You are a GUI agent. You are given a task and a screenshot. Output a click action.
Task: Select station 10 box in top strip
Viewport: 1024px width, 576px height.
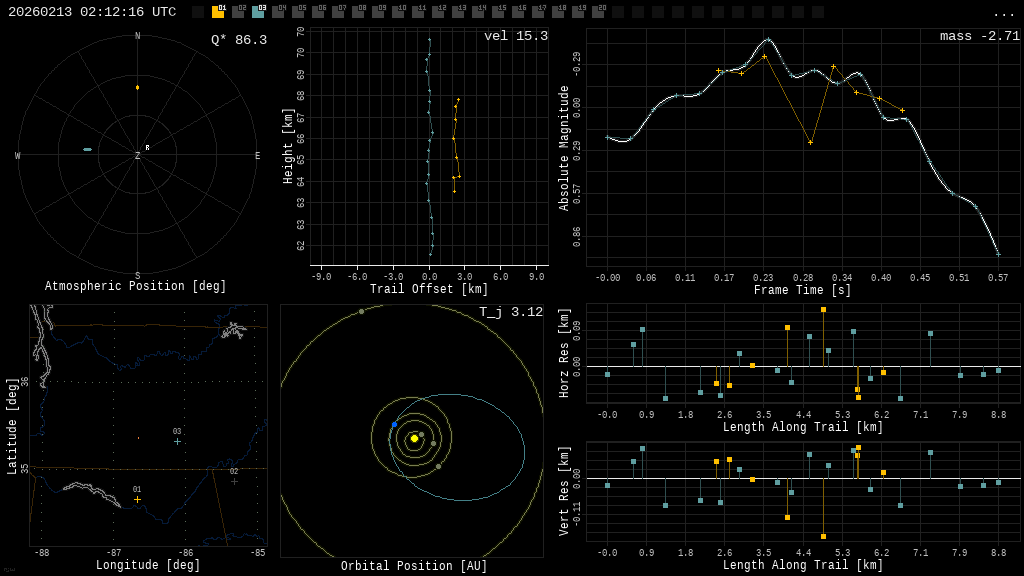click(x=398, y=12)
